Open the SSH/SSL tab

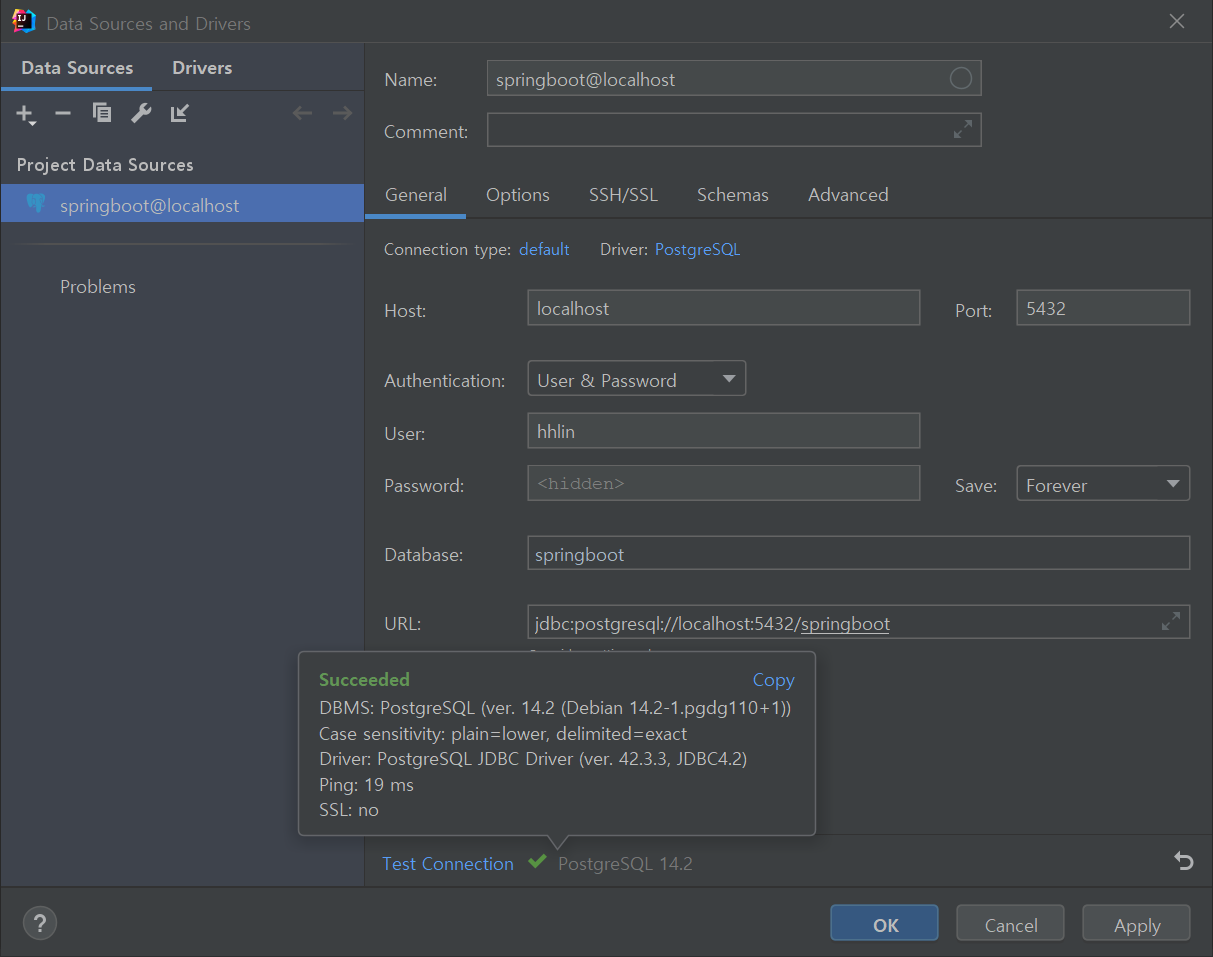pos(623,195)
